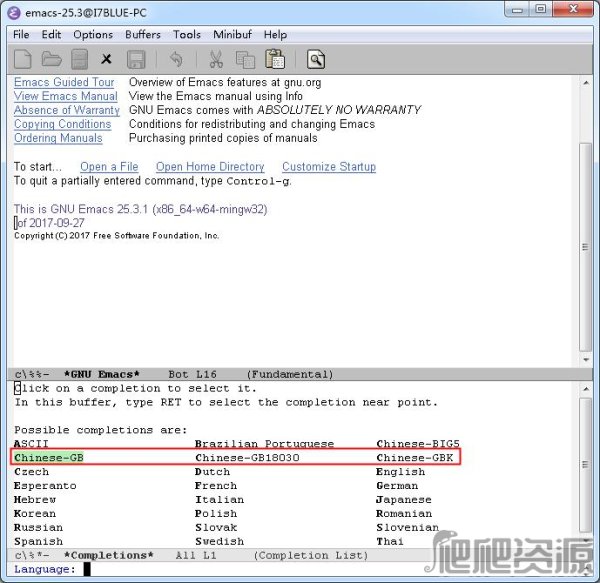Image resolution: width=600 pixels, height=583 pixels.
Task: Click the completions window scrollbar up arrow
Action: (x=585, y=389)
